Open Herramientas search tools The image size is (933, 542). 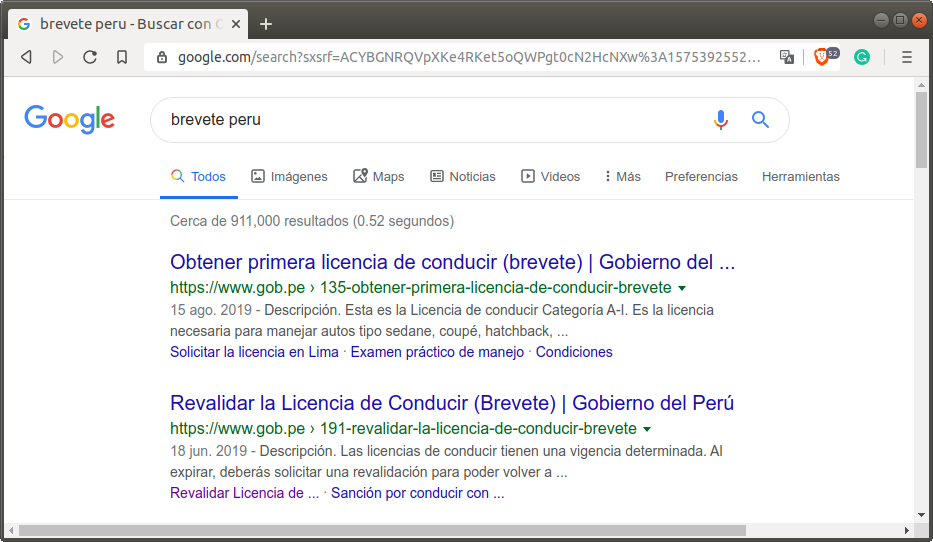click(x=800, y=177)
